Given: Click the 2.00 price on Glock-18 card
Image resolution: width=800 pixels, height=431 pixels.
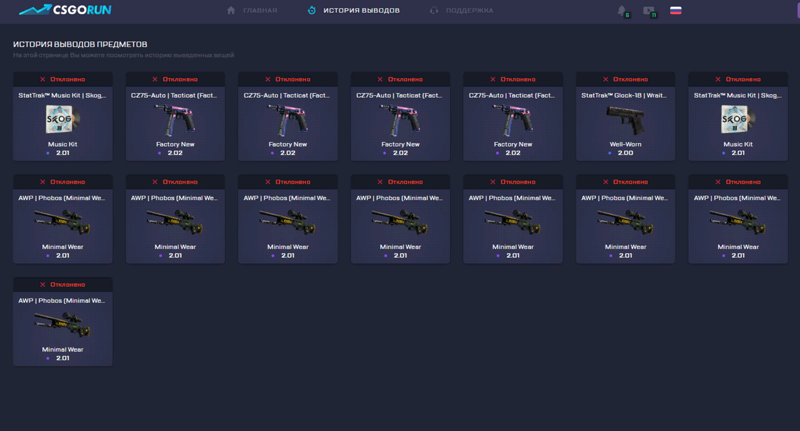Looking at the screenshot, I should point(626,153).
